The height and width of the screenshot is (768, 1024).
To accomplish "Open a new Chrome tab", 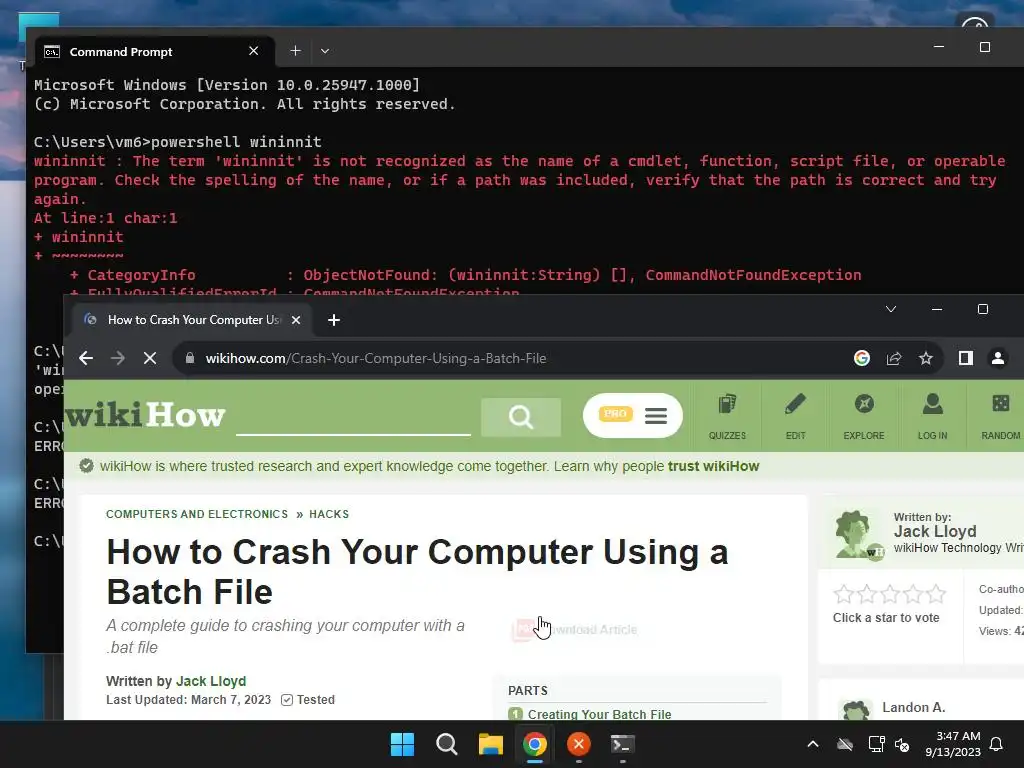I will coord(334,320).
